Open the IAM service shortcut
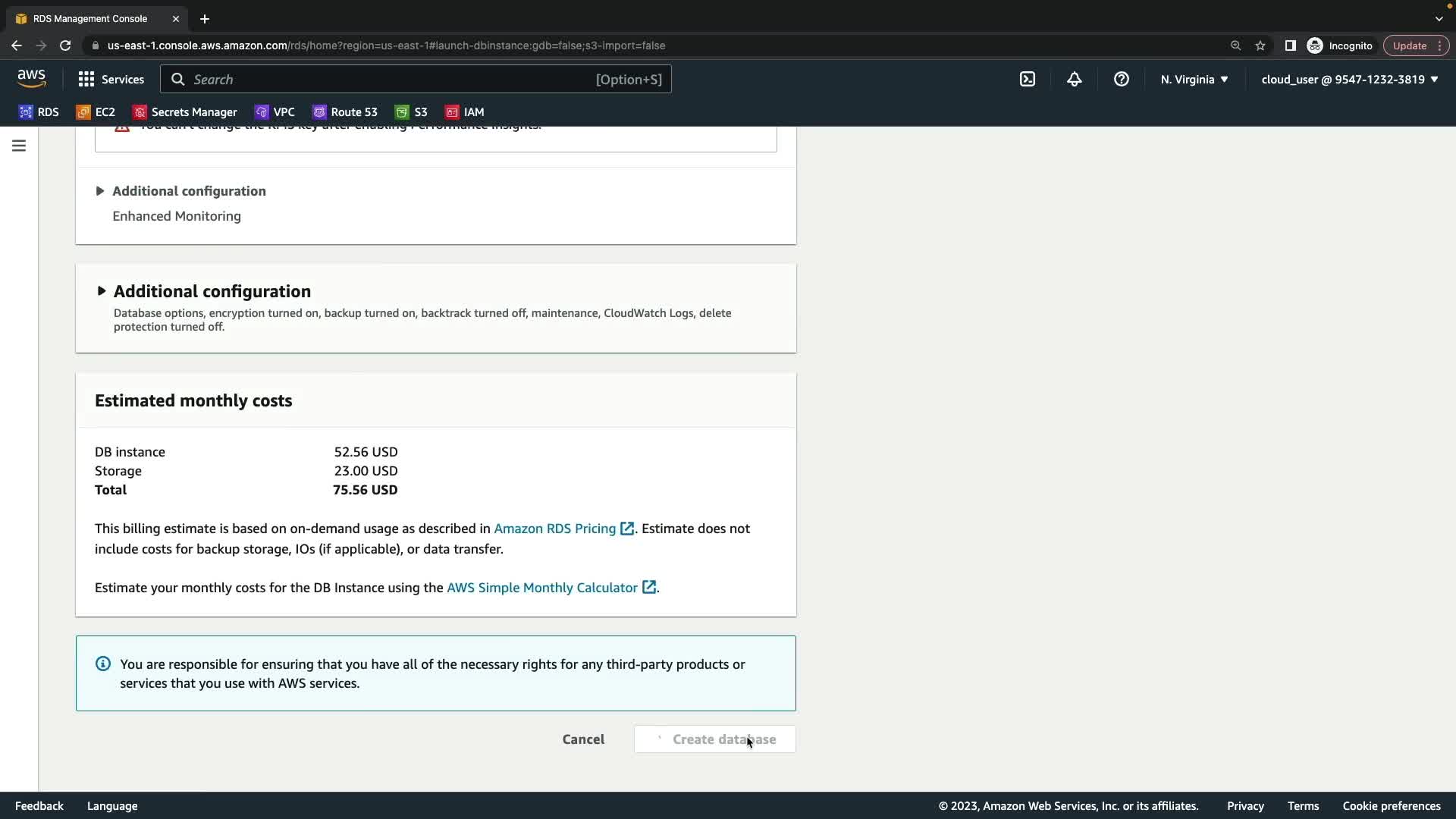 tap(464, 112)
